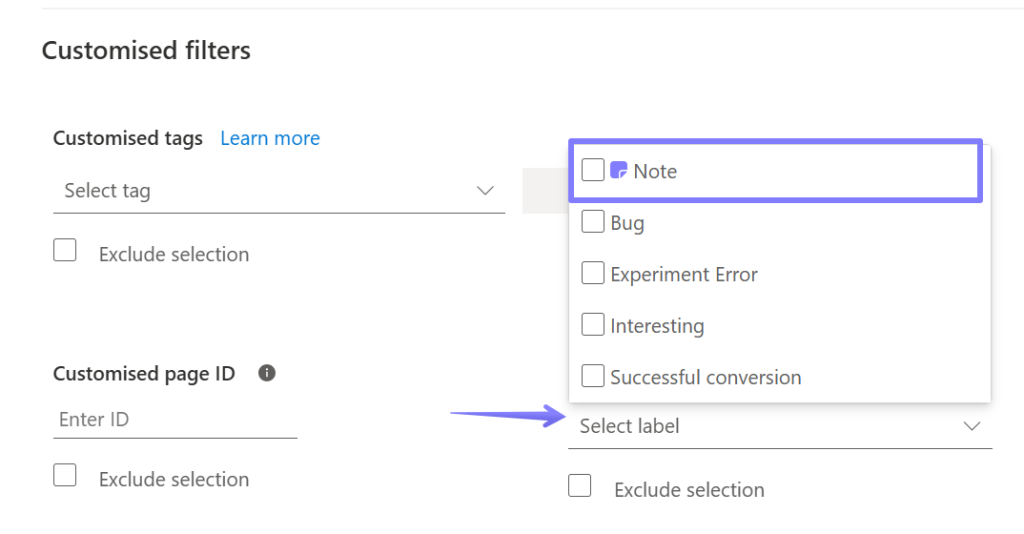Image resolution: width=1024 pixels, height=534 pixels.
Task: Enable Exclude selection under Customised tags
Action: [x=65, y=252]
